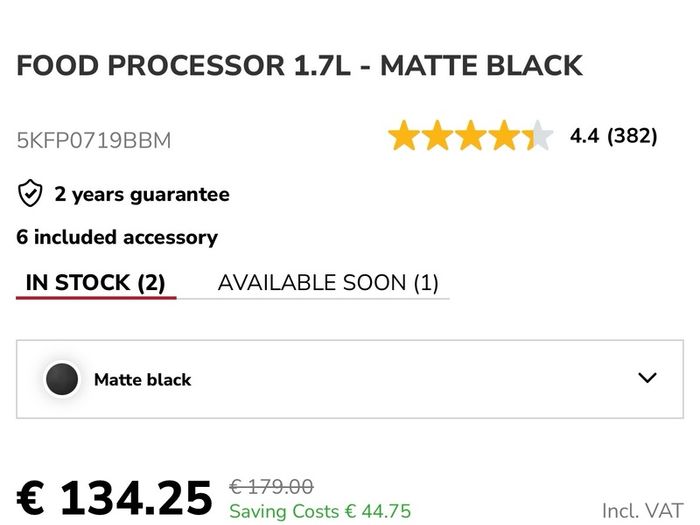Viewport: 700px width, 525px height.
Task: Open the Matte black color dropdown
Action: pos(350,379)
